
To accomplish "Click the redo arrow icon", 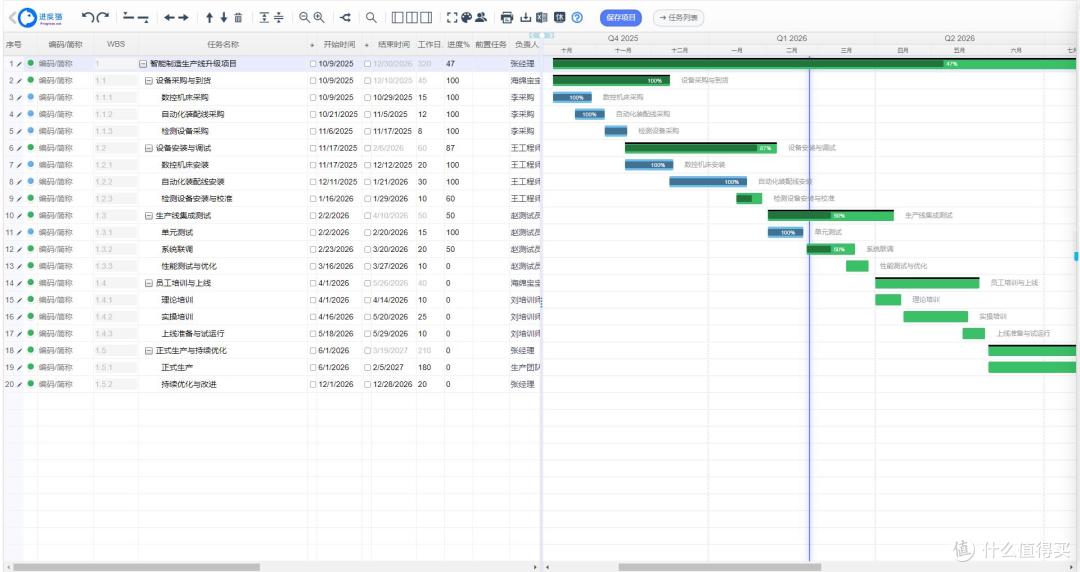I will point(103,17).
